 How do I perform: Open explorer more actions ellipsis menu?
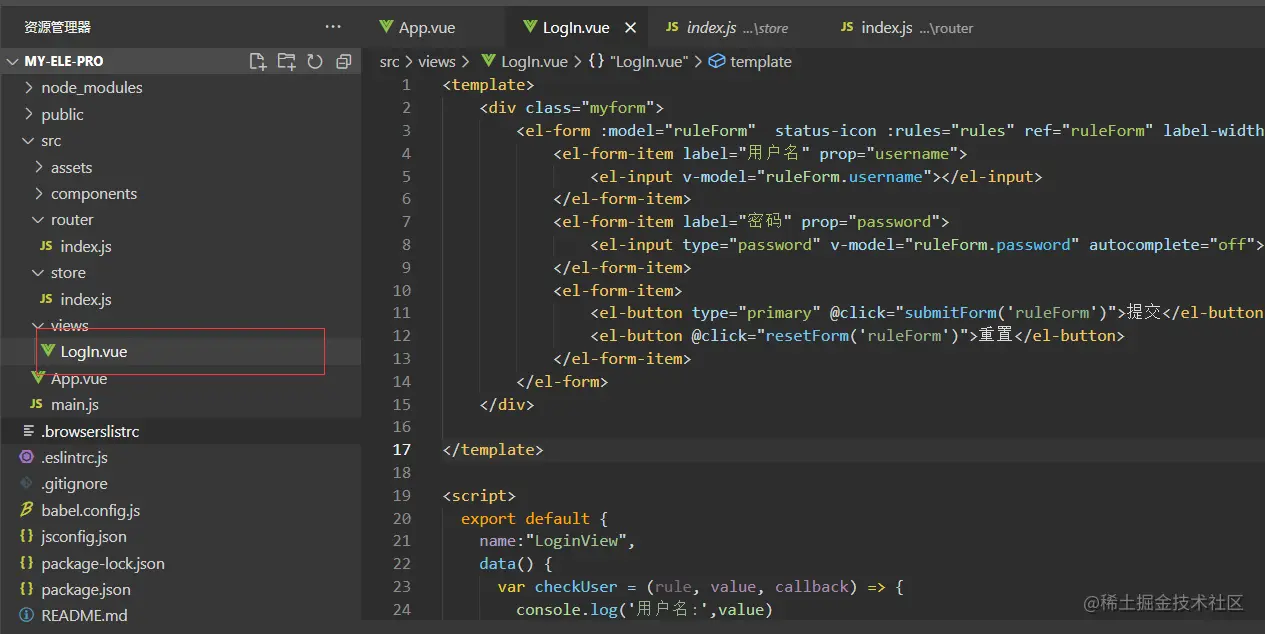pos(333,27)
